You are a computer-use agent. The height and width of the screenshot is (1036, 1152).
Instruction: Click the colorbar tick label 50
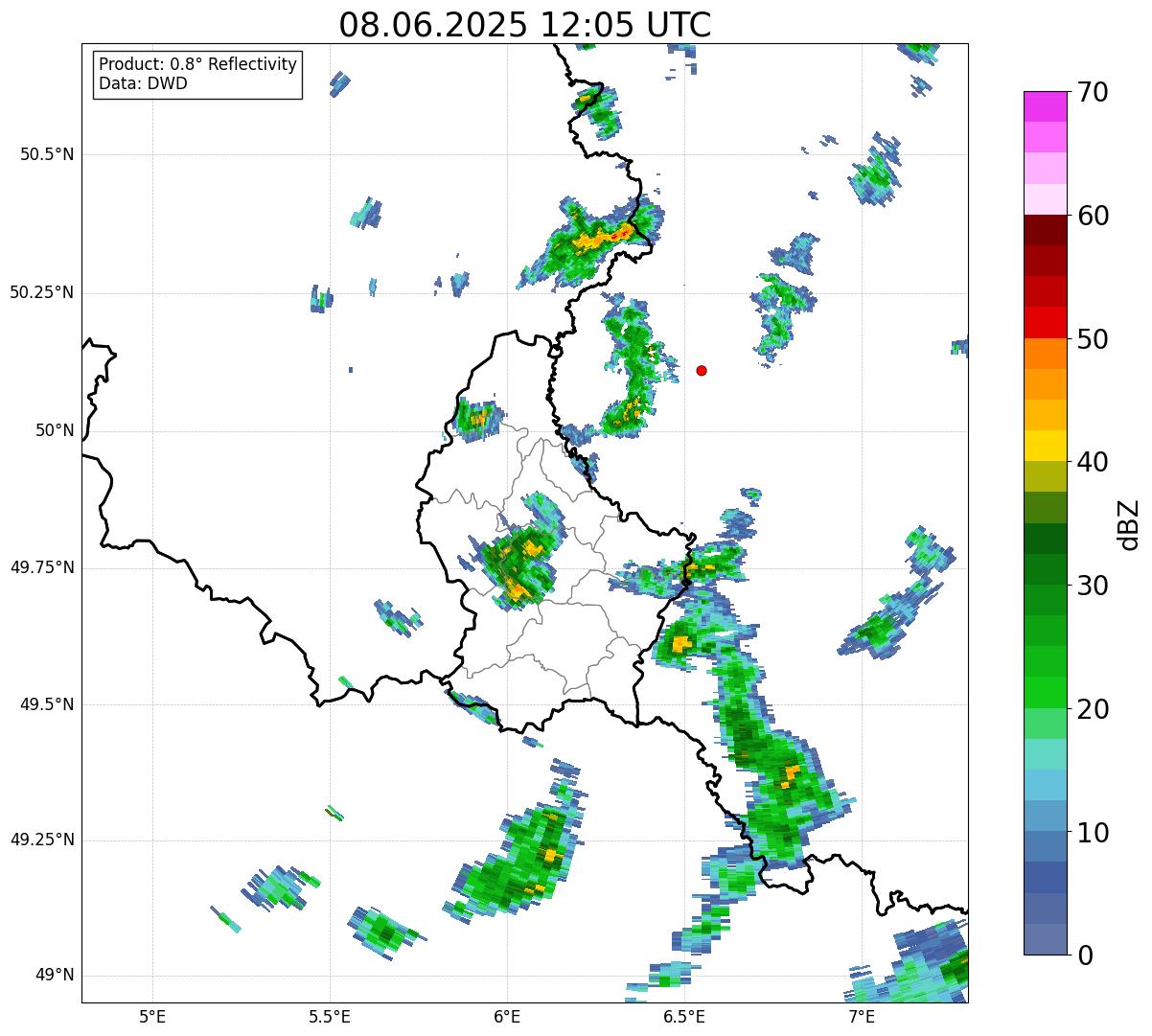pos(1093,339)
